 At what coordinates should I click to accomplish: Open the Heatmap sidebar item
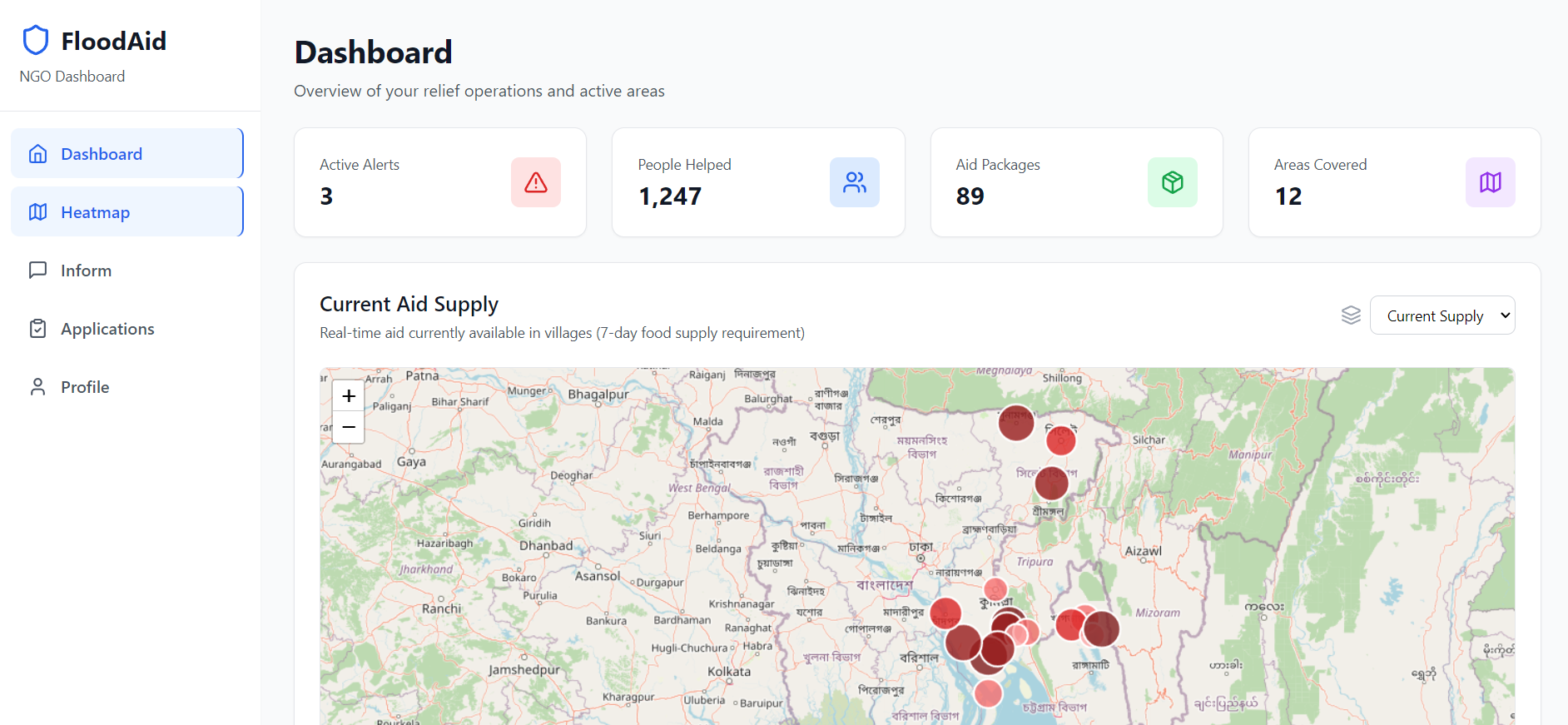[x=127, y=211]
